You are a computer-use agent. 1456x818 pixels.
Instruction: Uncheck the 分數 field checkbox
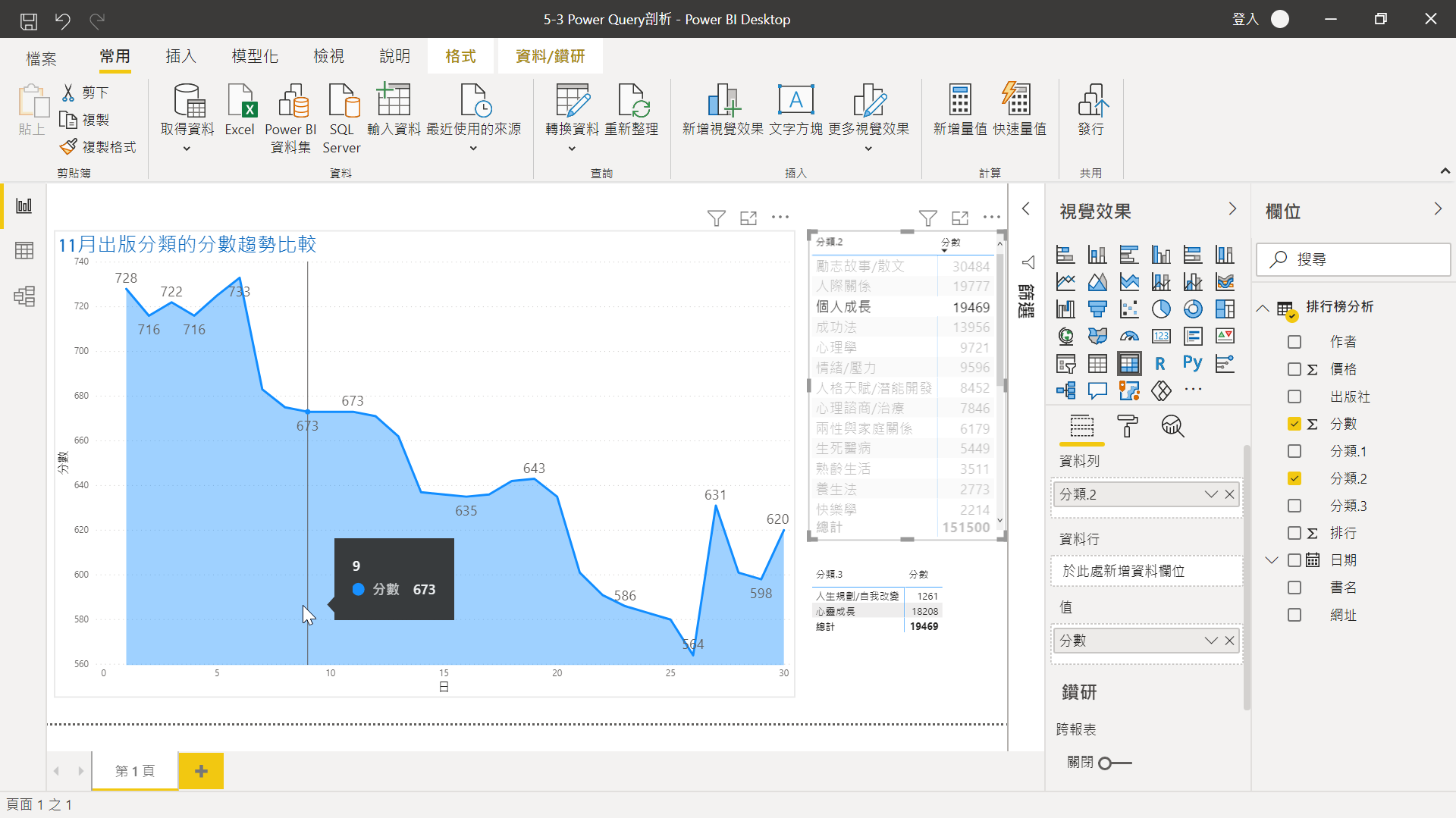point(1294,424)
